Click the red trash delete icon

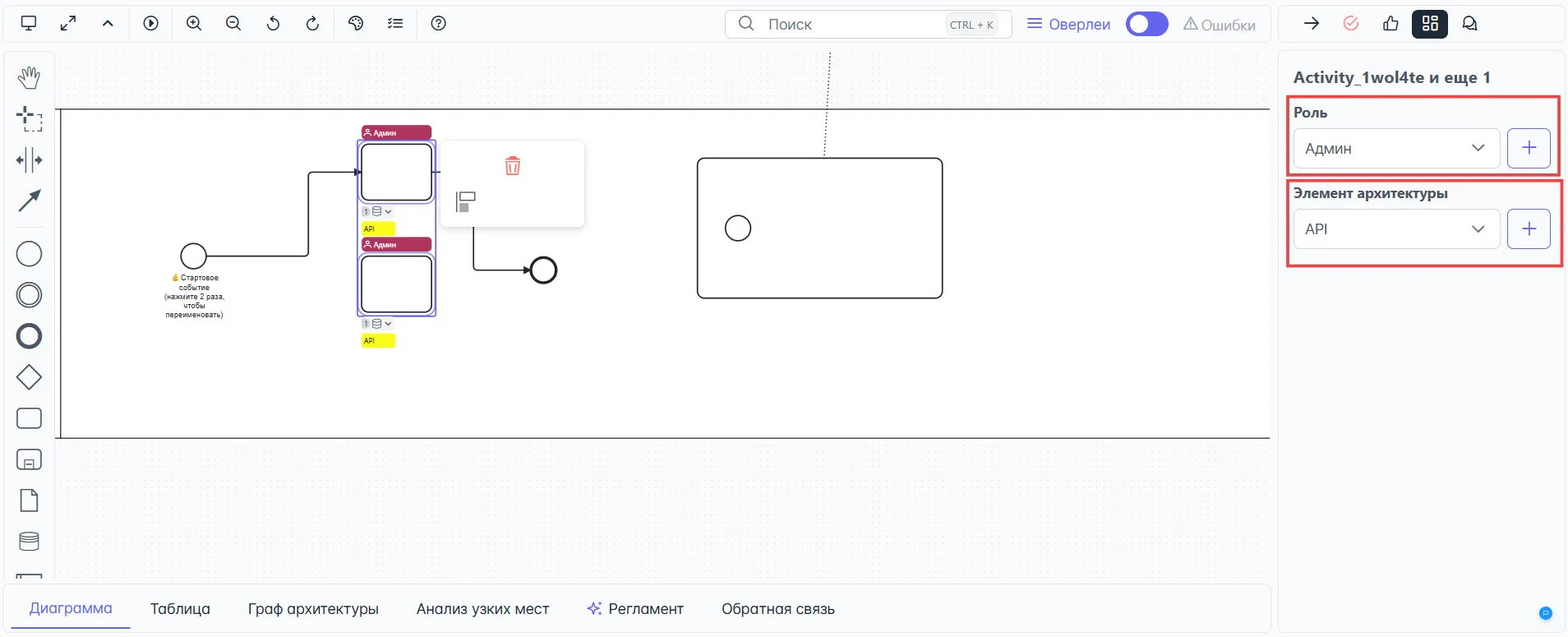[512, 166]
